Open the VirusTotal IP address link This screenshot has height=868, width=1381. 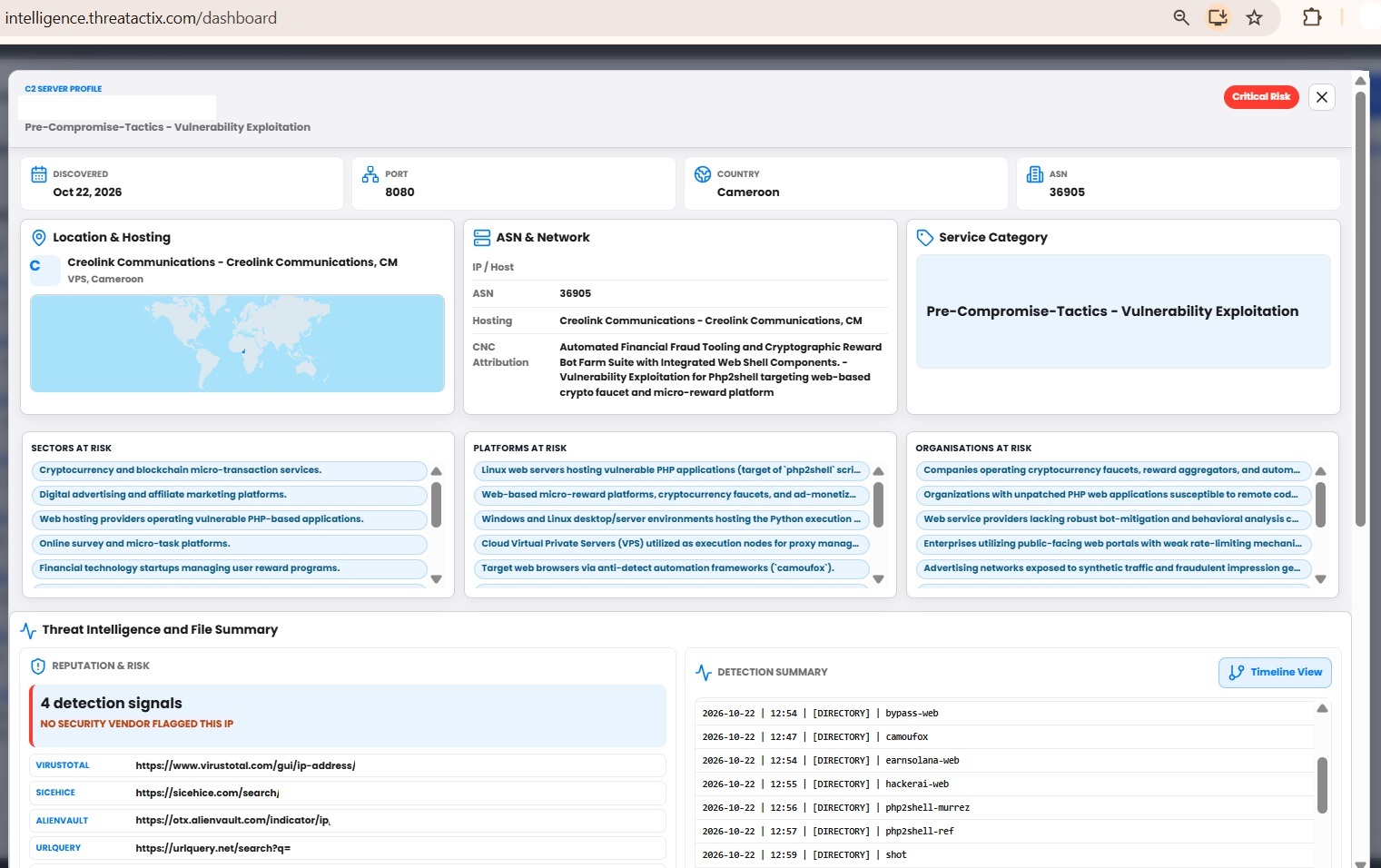pos(245,765)
